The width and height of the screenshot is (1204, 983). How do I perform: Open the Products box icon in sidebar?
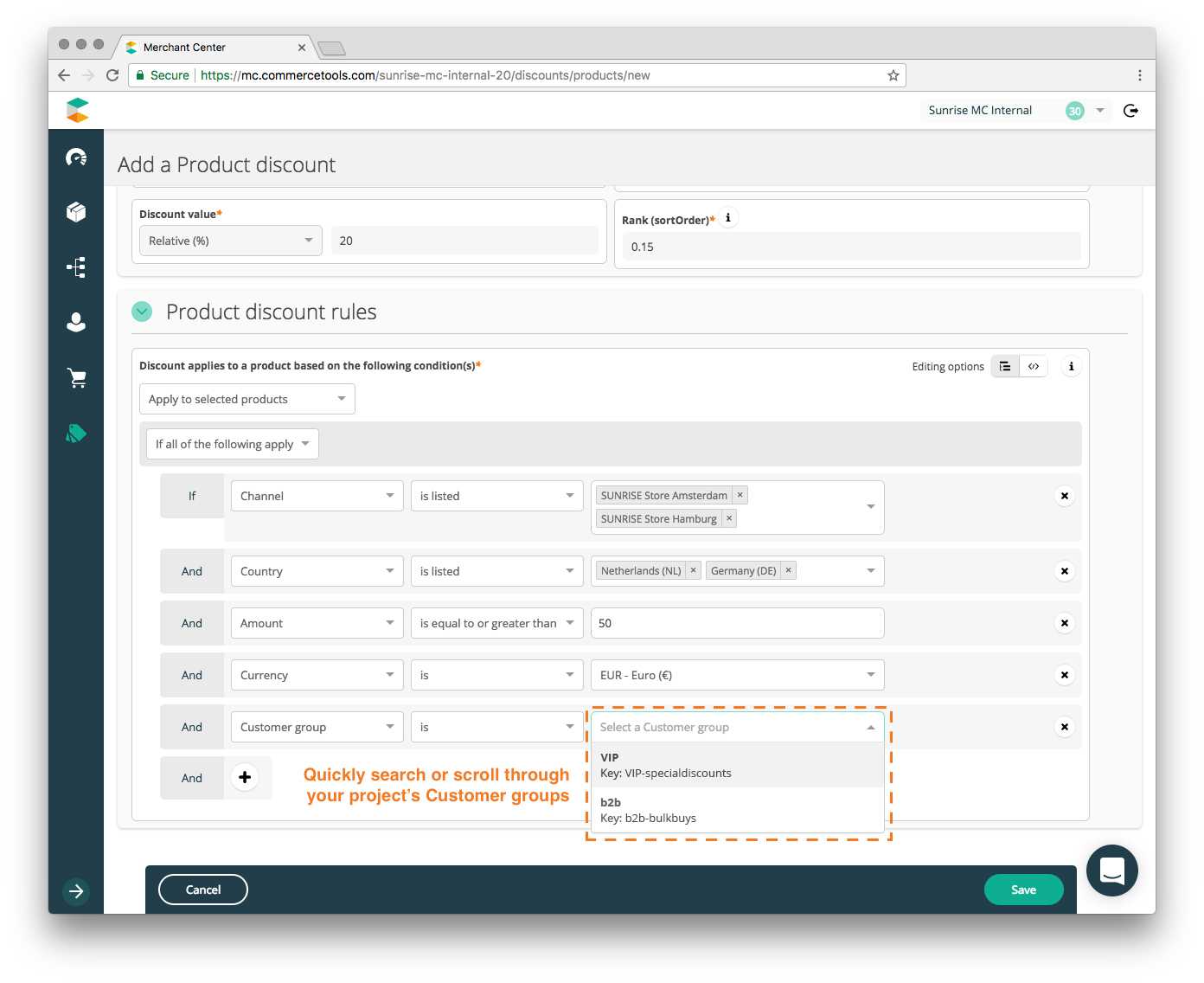click(x=76, y=212)
